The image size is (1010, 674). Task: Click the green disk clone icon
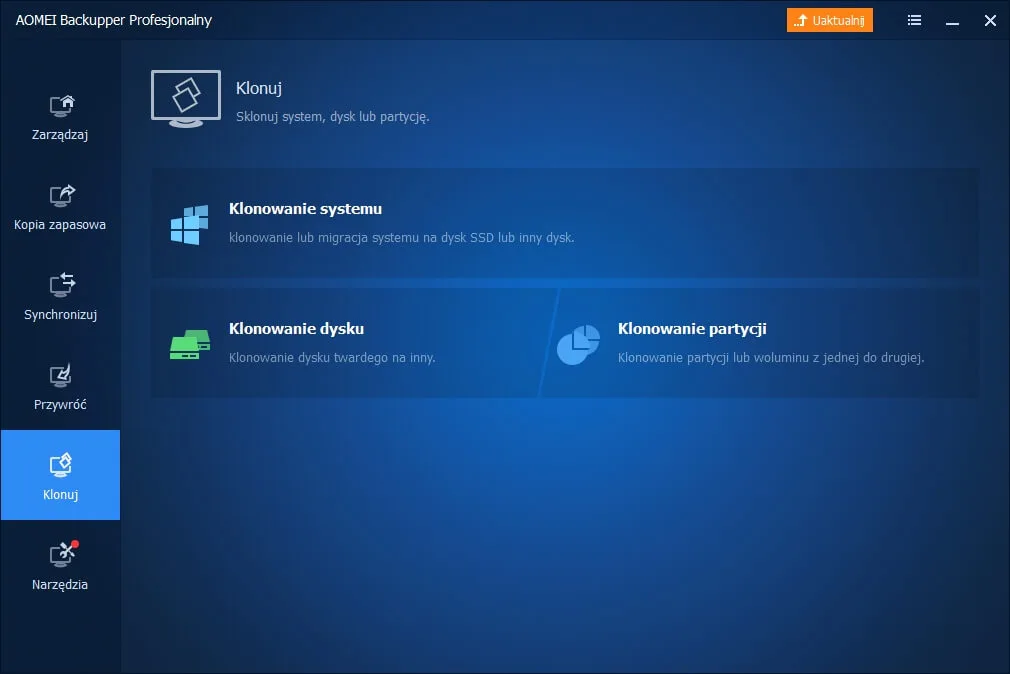(190, 345)
